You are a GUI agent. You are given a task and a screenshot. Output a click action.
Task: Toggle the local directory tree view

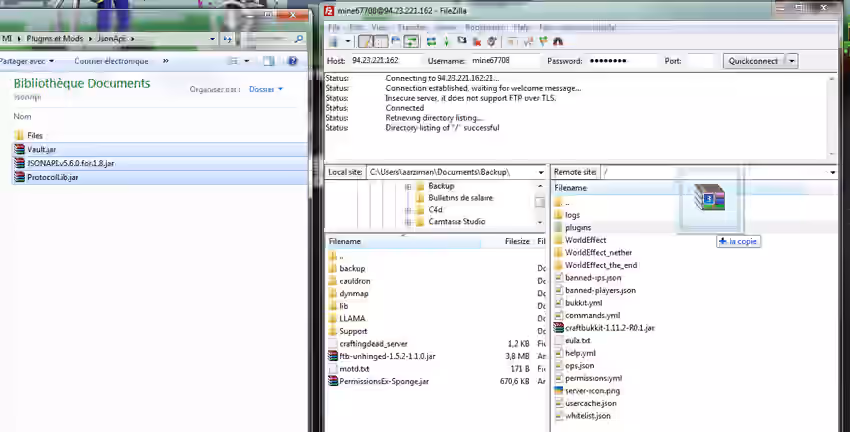pyautogui.click(x=381, y=42)
